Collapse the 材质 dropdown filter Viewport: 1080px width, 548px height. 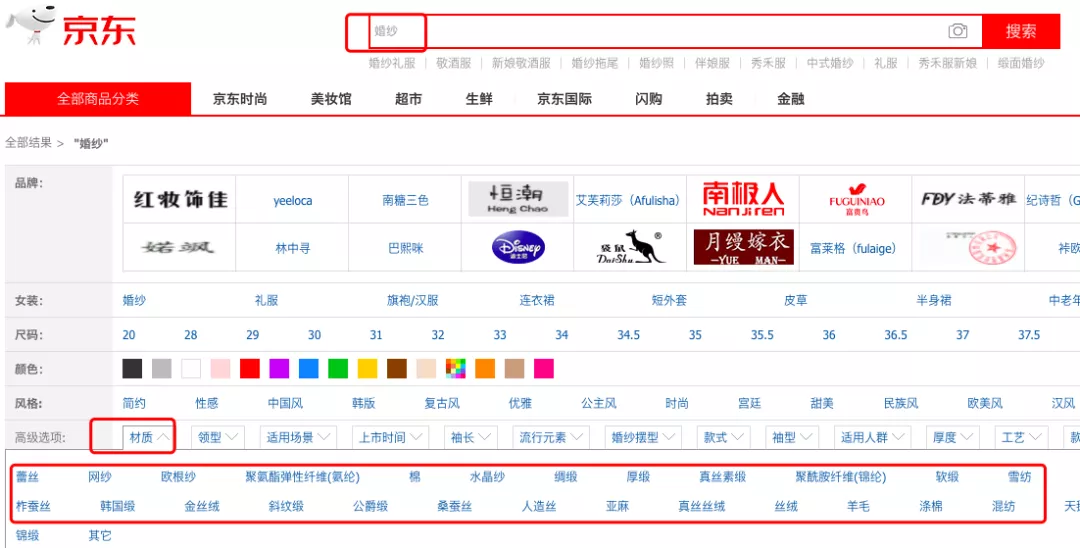150,437
